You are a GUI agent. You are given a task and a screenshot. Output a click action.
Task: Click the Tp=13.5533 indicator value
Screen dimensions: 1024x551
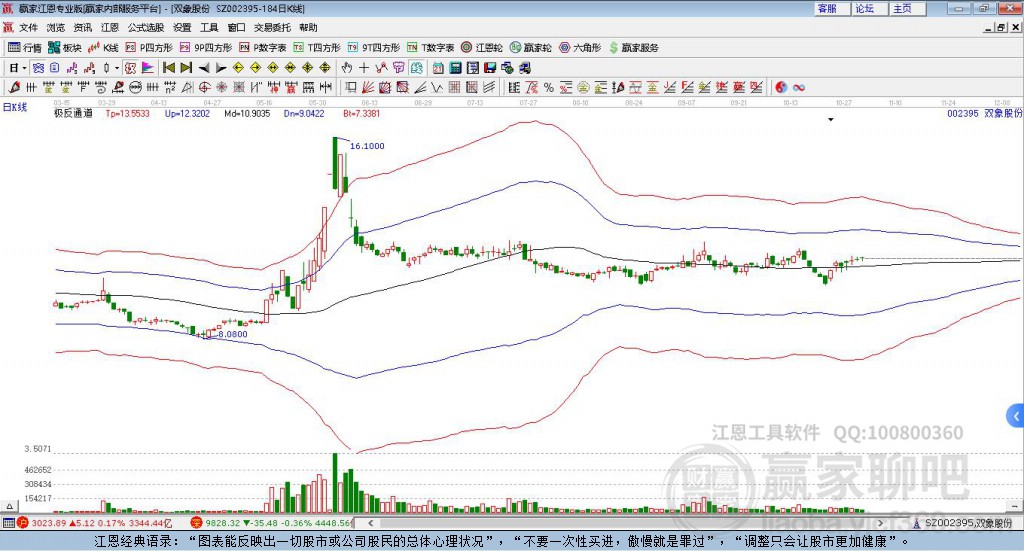[127, 113]
